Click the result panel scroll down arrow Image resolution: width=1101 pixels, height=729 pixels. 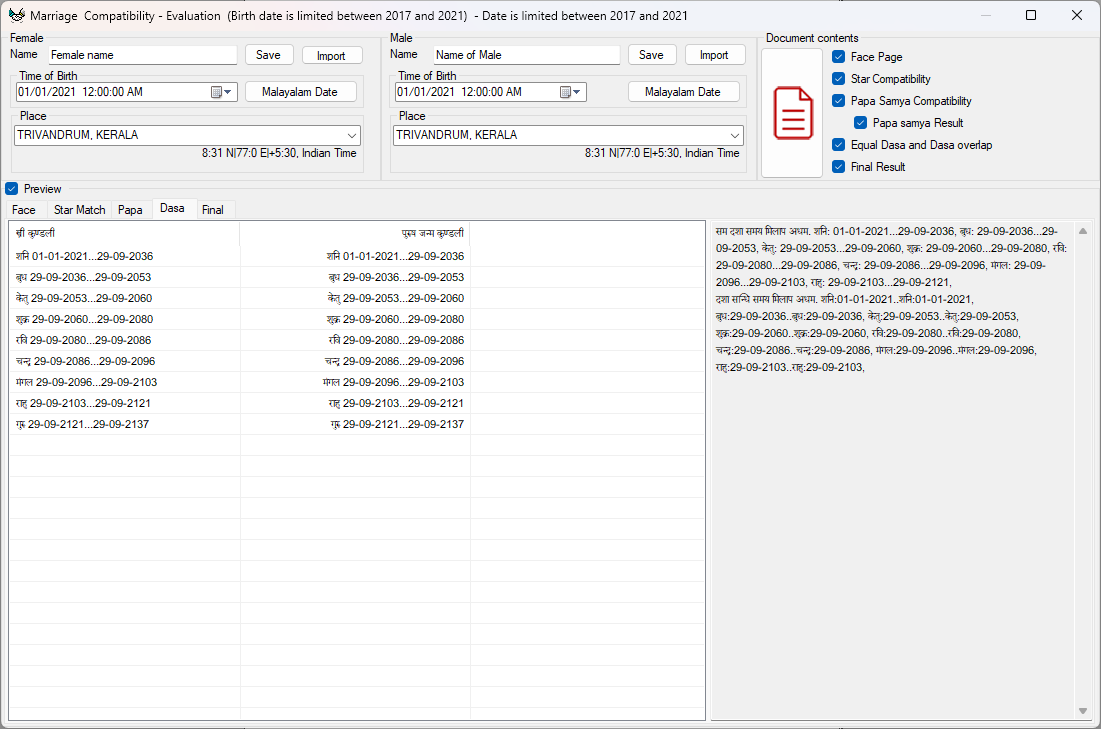pyautogui.click(x=1083, y=711)
